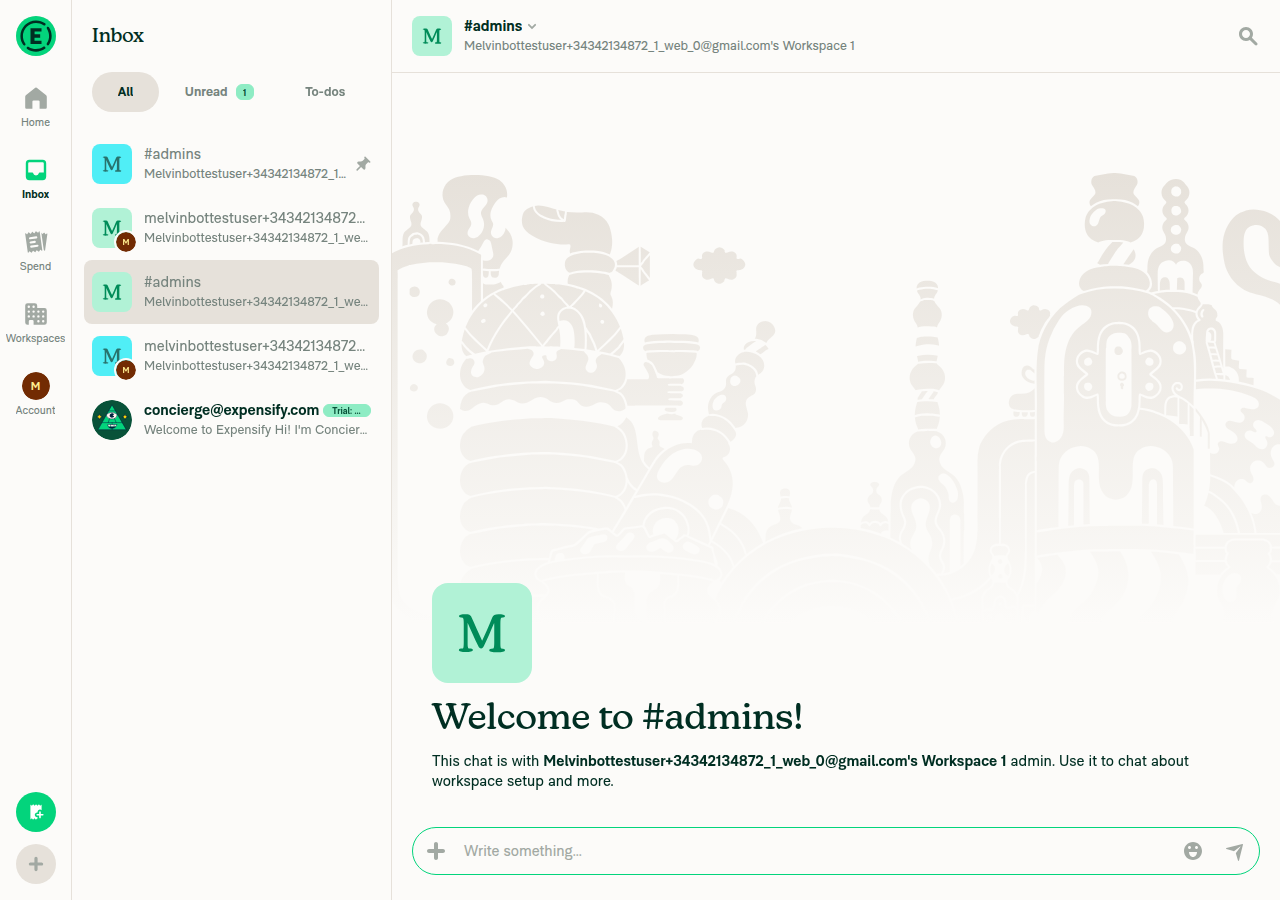
Task: Click the workspace subtitle under the #admins header
Action: click(x=659, y=46)
